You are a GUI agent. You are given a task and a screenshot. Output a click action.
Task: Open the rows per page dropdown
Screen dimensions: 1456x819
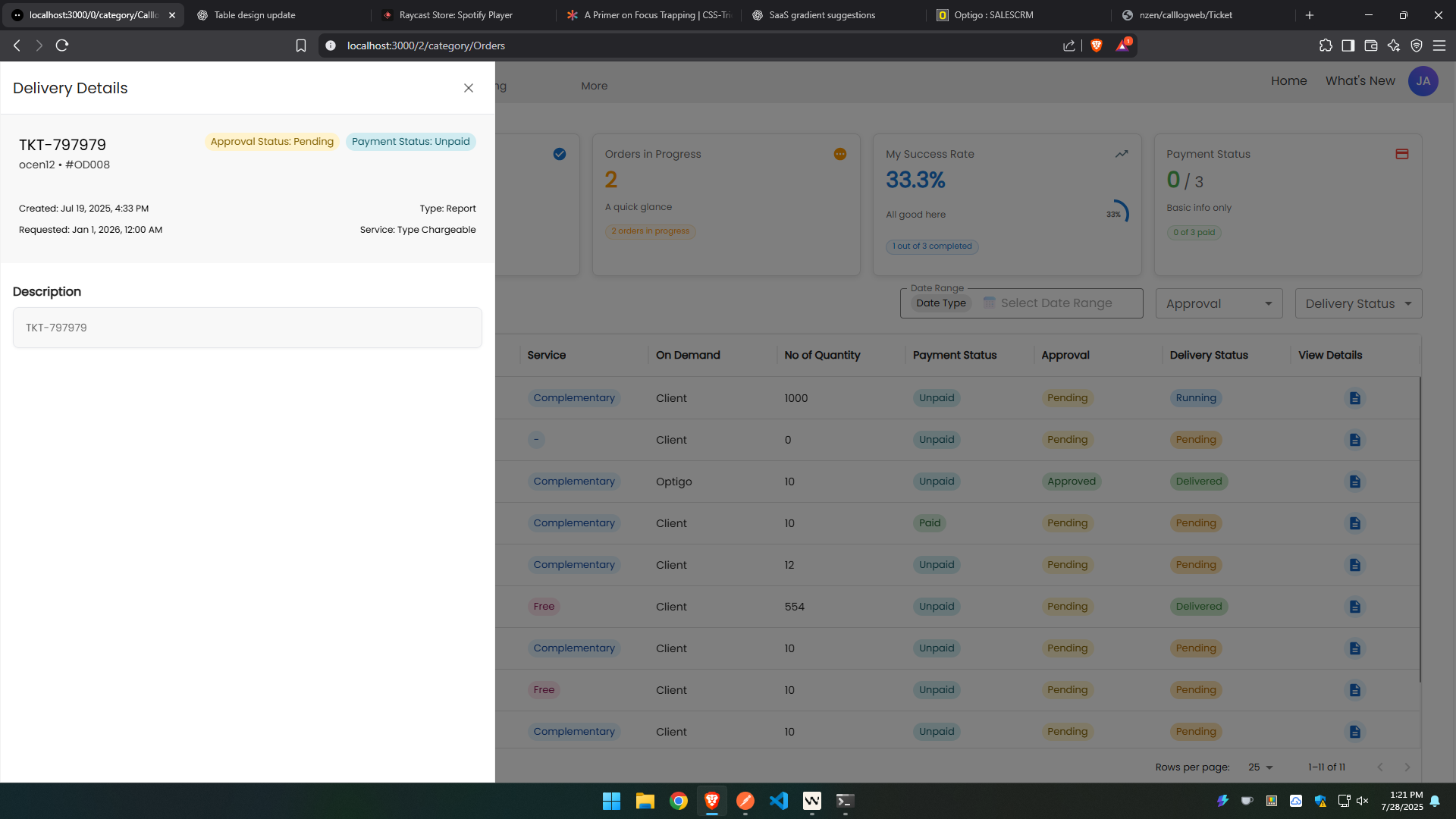tap(1260, 767)
